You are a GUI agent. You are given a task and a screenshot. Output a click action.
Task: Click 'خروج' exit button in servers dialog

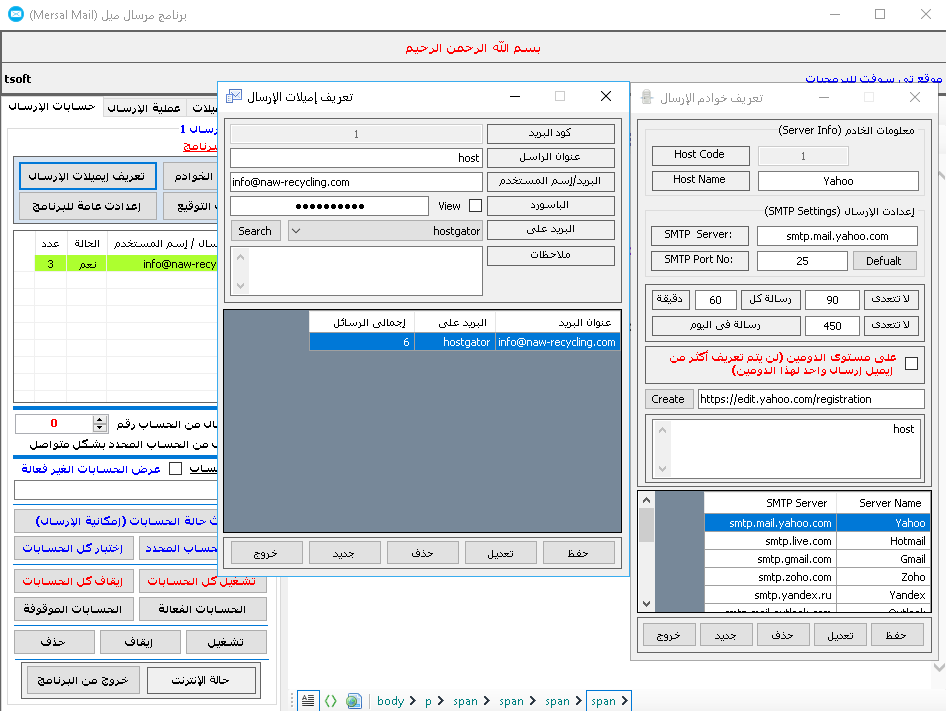[x=668, y=635]
